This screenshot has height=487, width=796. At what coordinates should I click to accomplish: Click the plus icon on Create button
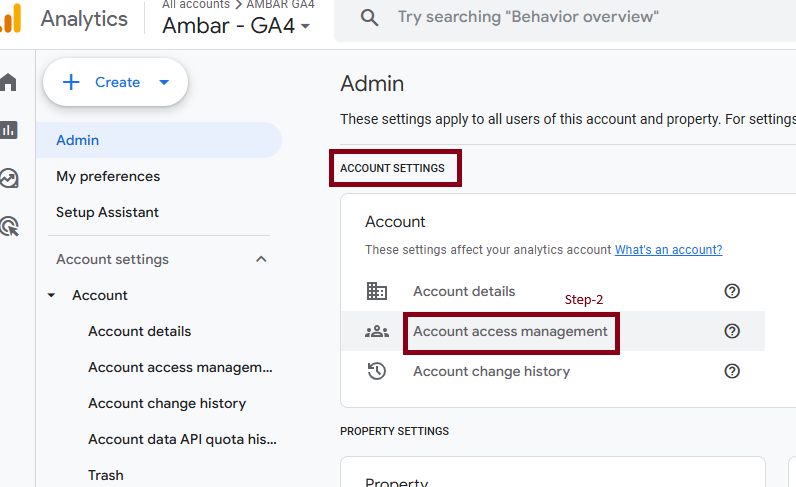[x=71, y=82]
